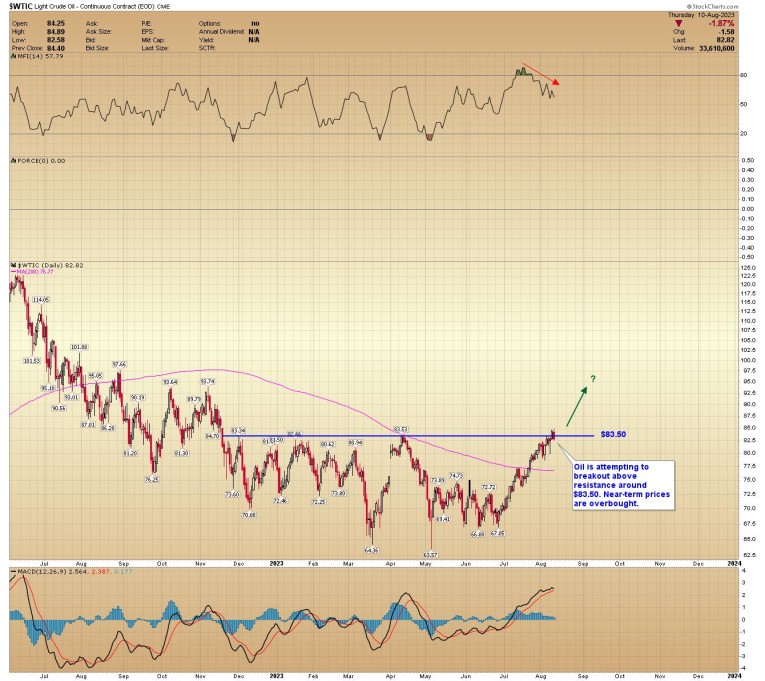Click the blue '$83.50' resistance line label
Screen dimensions: 765x681
[x=613, y=434]
